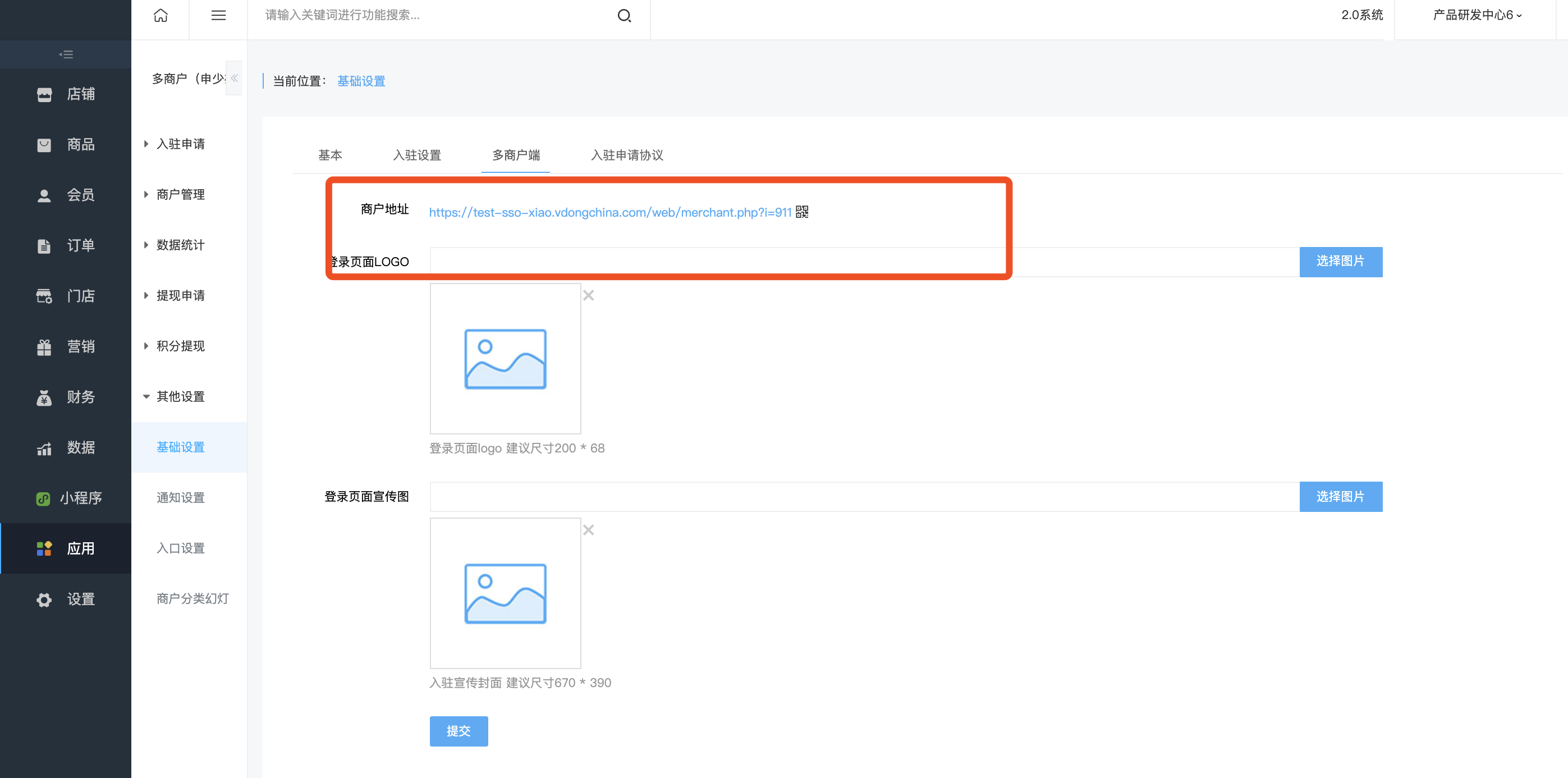Open the home icon in top bar
Viewport: 1568px width, 778px height.
(x=160, y=16)
